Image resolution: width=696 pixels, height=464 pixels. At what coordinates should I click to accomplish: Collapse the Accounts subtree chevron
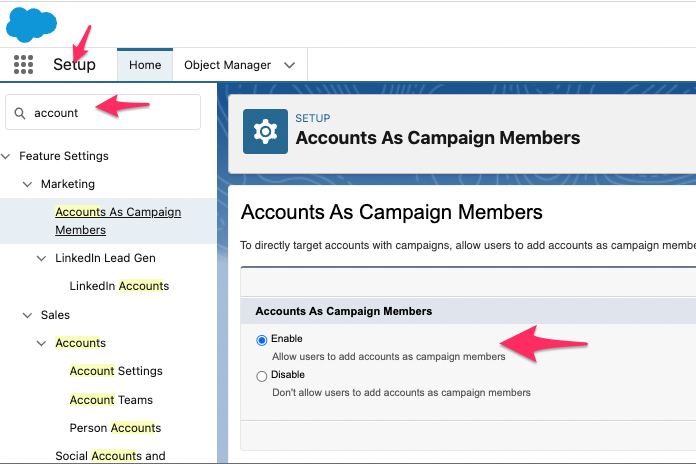[41, 343]
